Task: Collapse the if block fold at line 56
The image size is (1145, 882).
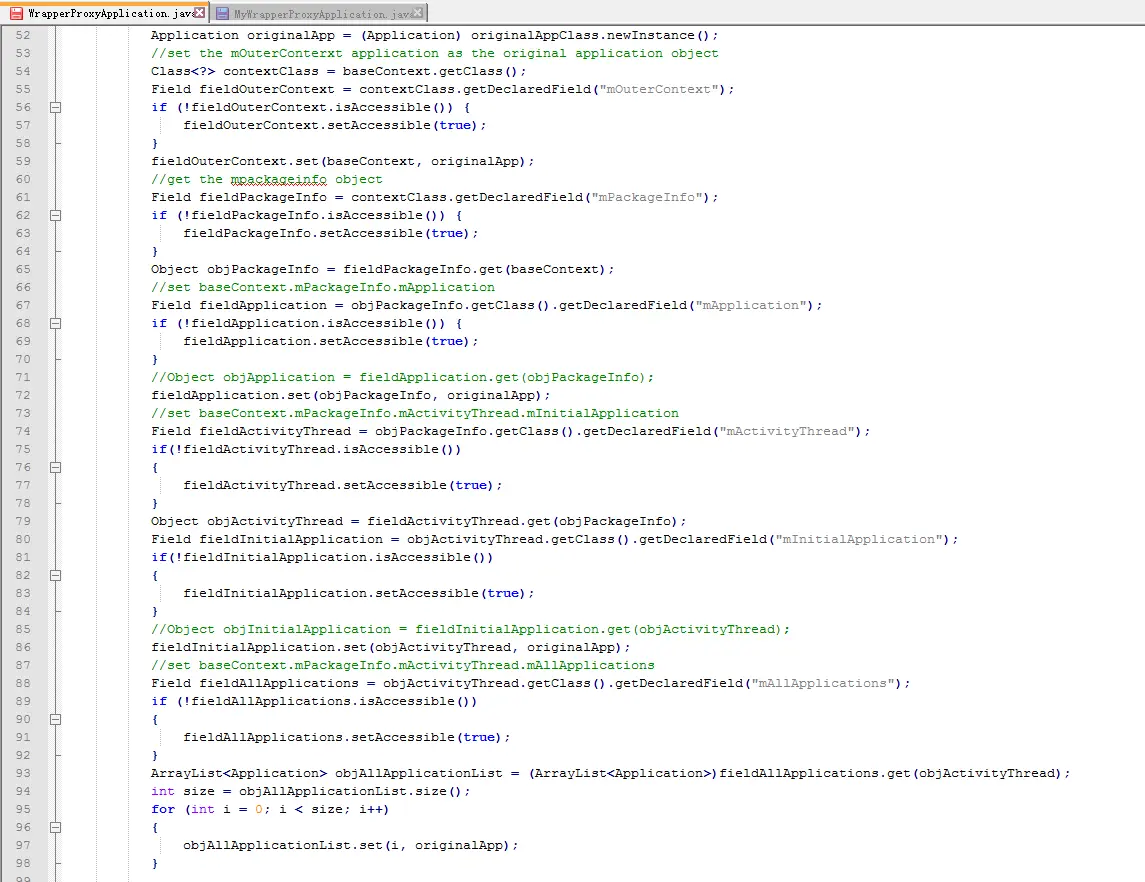Action: coord(56,106)
